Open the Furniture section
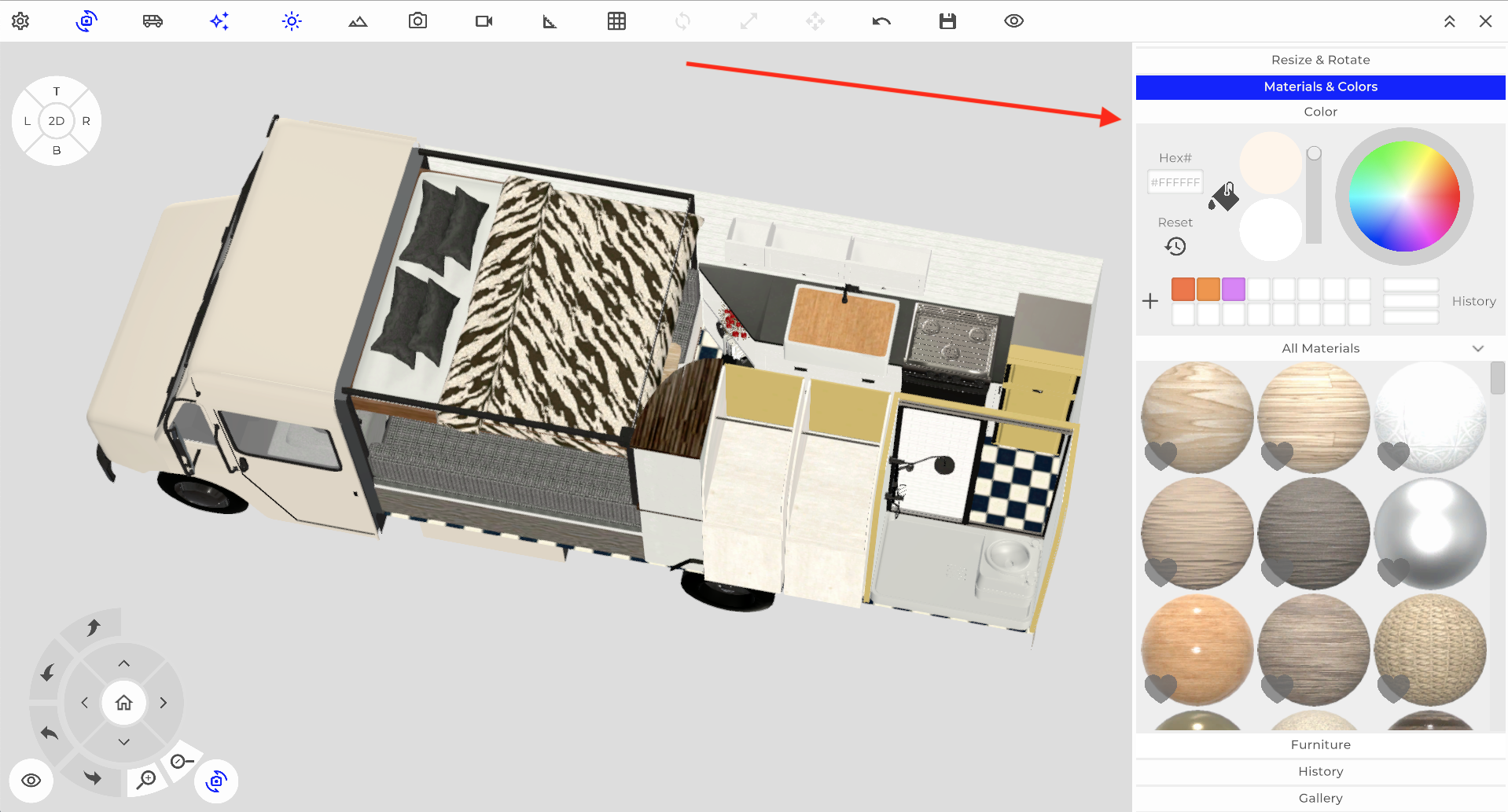The image size is (1508, 812). click(1321, 744)
